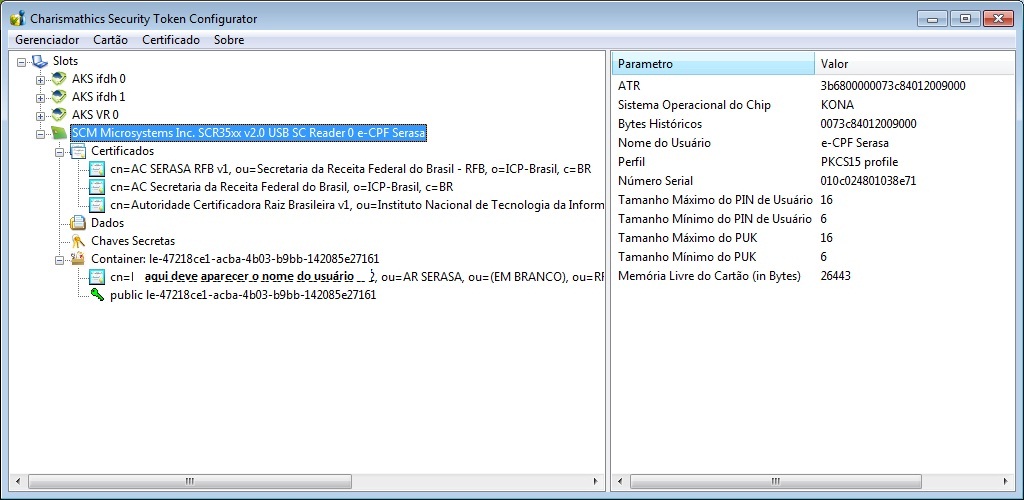
Task: Click the ATR value 3b6800000073c84012009000
Action: 893,86
